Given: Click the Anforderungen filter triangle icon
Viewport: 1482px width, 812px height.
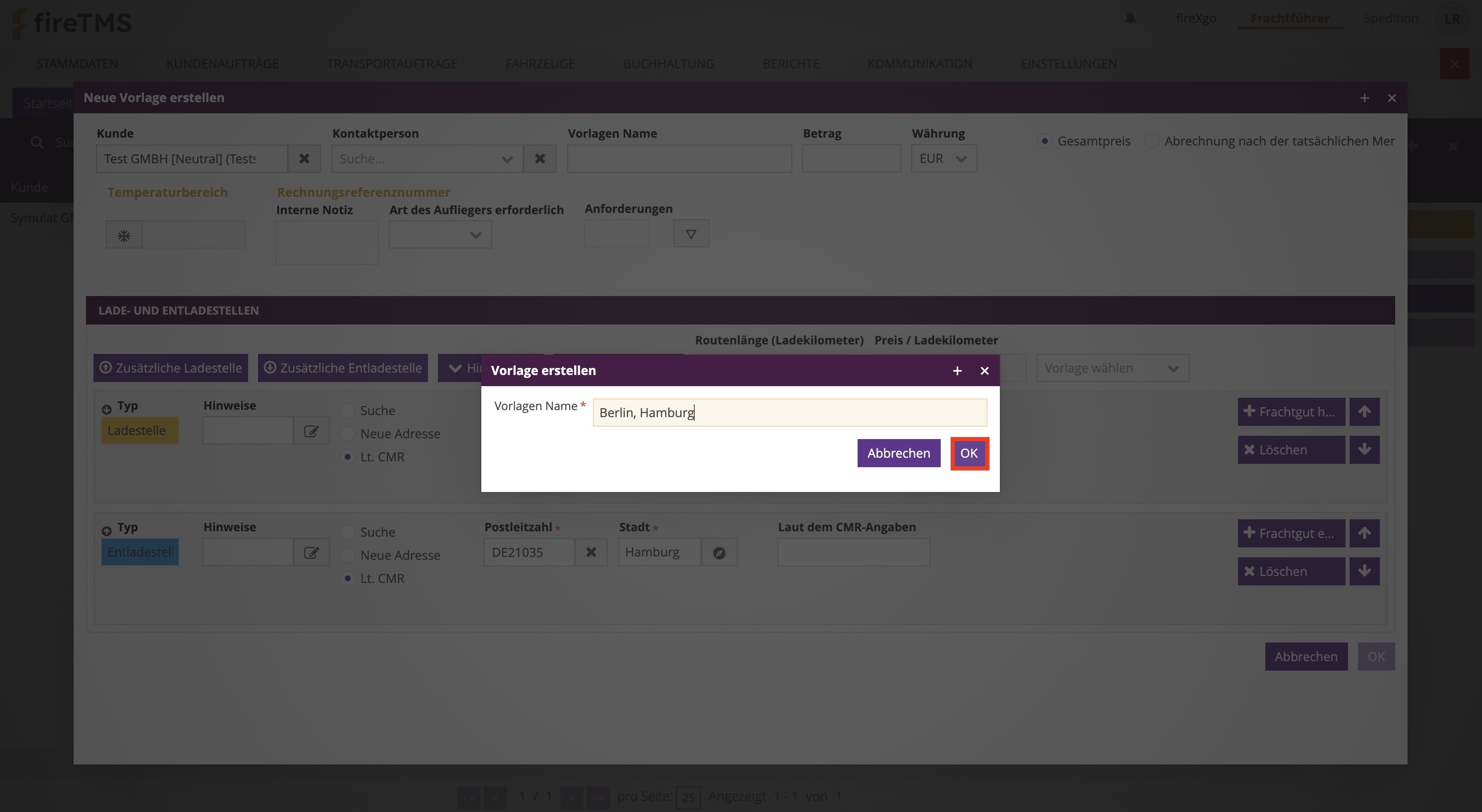Looking at the screenshot, I should tap(691, 234).
